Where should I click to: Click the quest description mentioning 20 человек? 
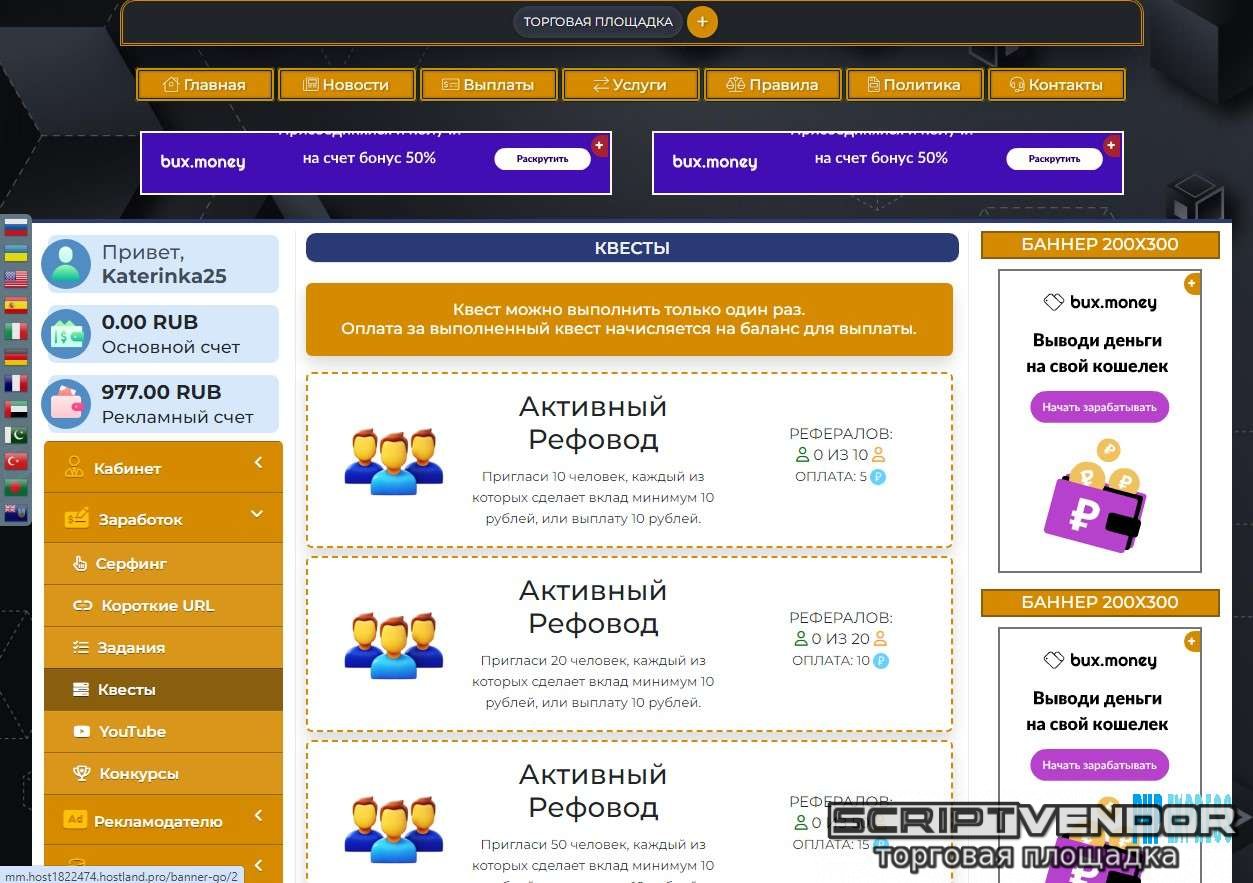[593, 682]
